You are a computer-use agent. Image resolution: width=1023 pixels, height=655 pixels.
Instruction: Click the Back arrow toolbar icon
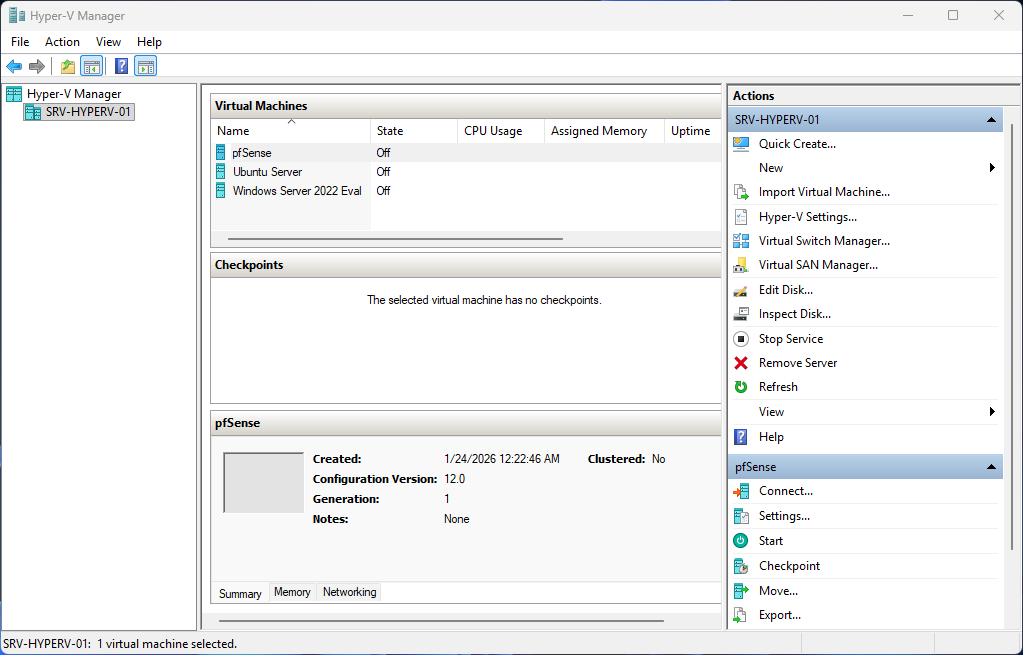click(14, 67)
